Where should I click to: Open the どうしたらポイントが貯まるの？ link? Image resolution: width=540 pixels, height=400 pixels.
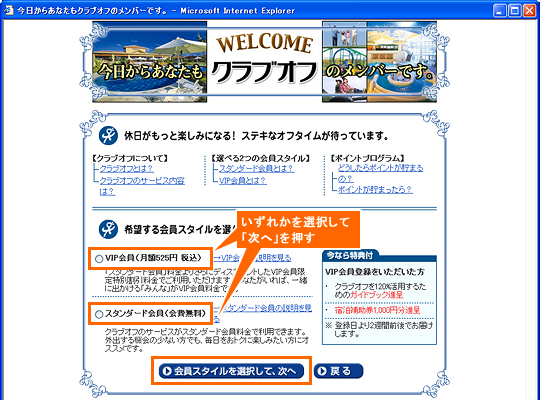click(x=380, y=173)
